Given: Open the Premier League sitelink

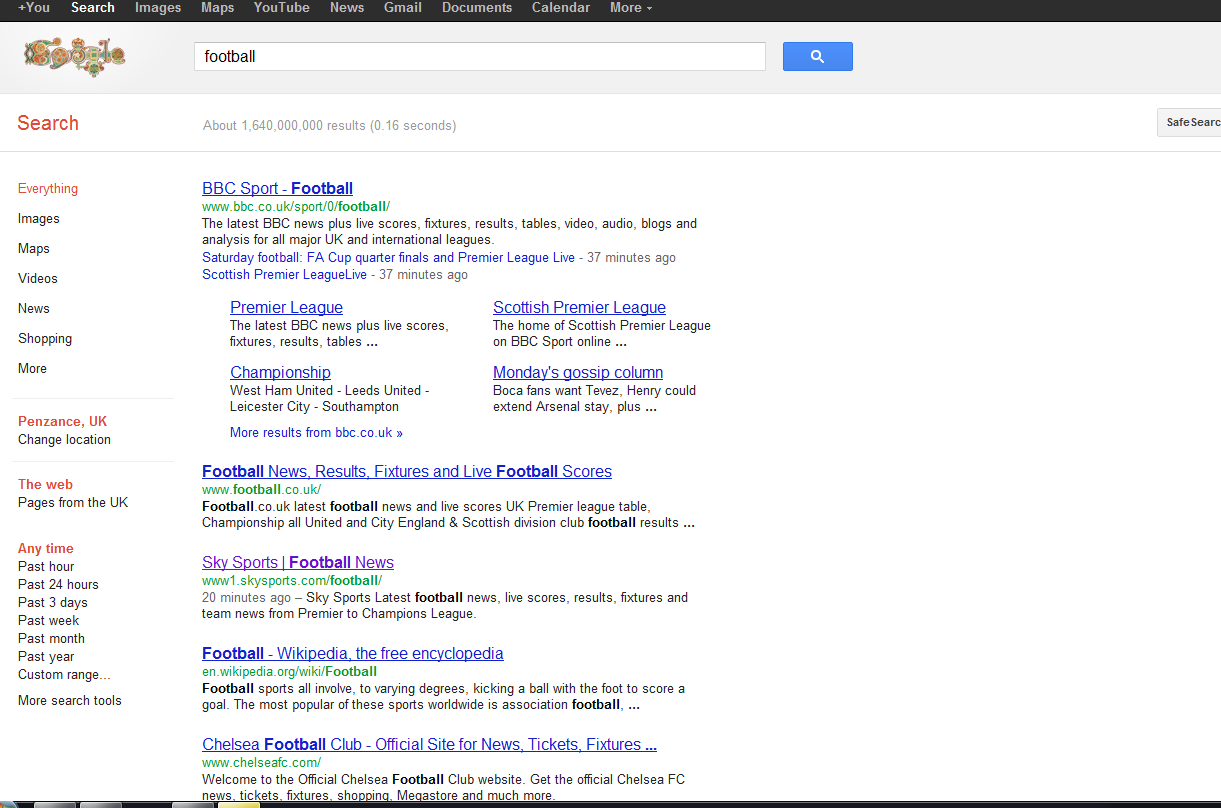Looking at the screenshot, I should pyautogui.click(x=286, y=308).
